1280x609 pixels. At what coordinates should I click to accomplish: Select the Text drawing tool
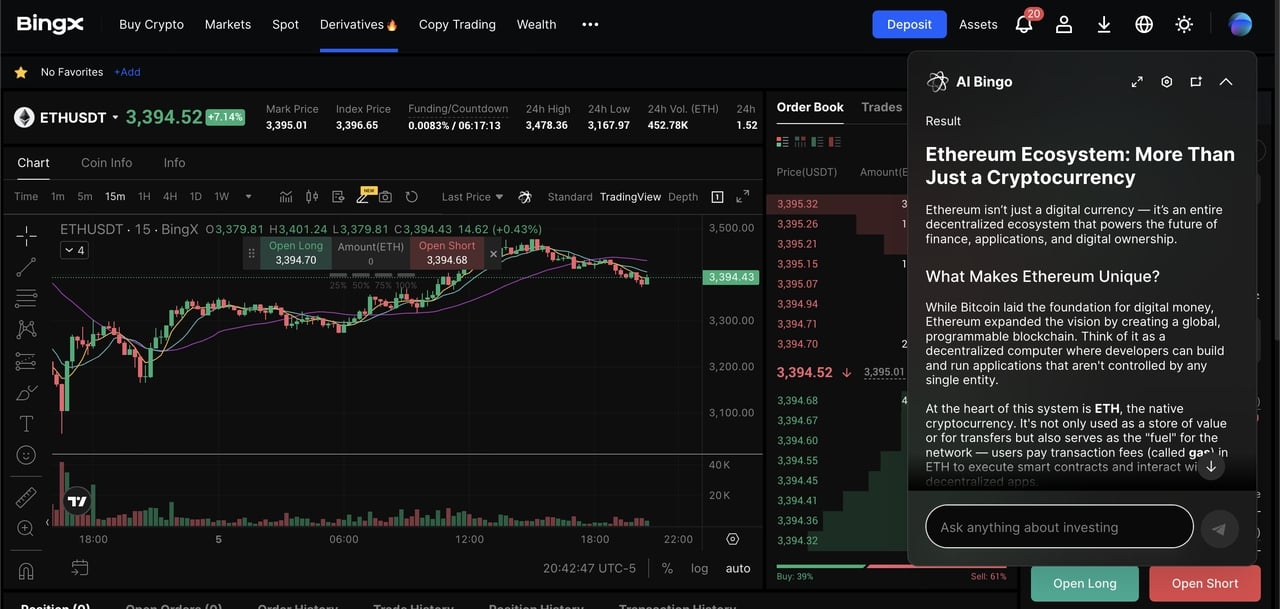[26, 424]
